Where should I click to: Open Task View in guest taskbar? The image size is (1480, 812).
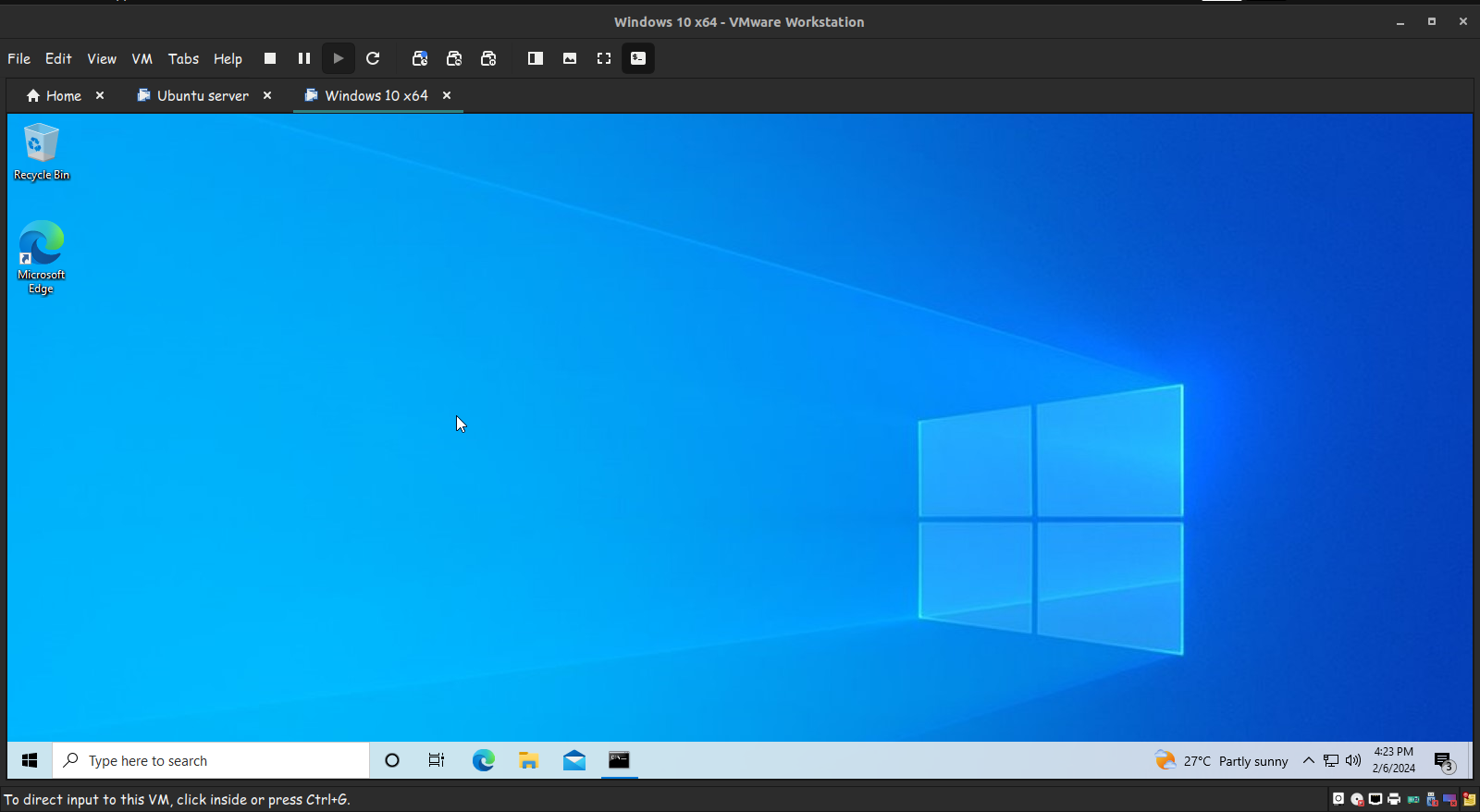(437, 760)
